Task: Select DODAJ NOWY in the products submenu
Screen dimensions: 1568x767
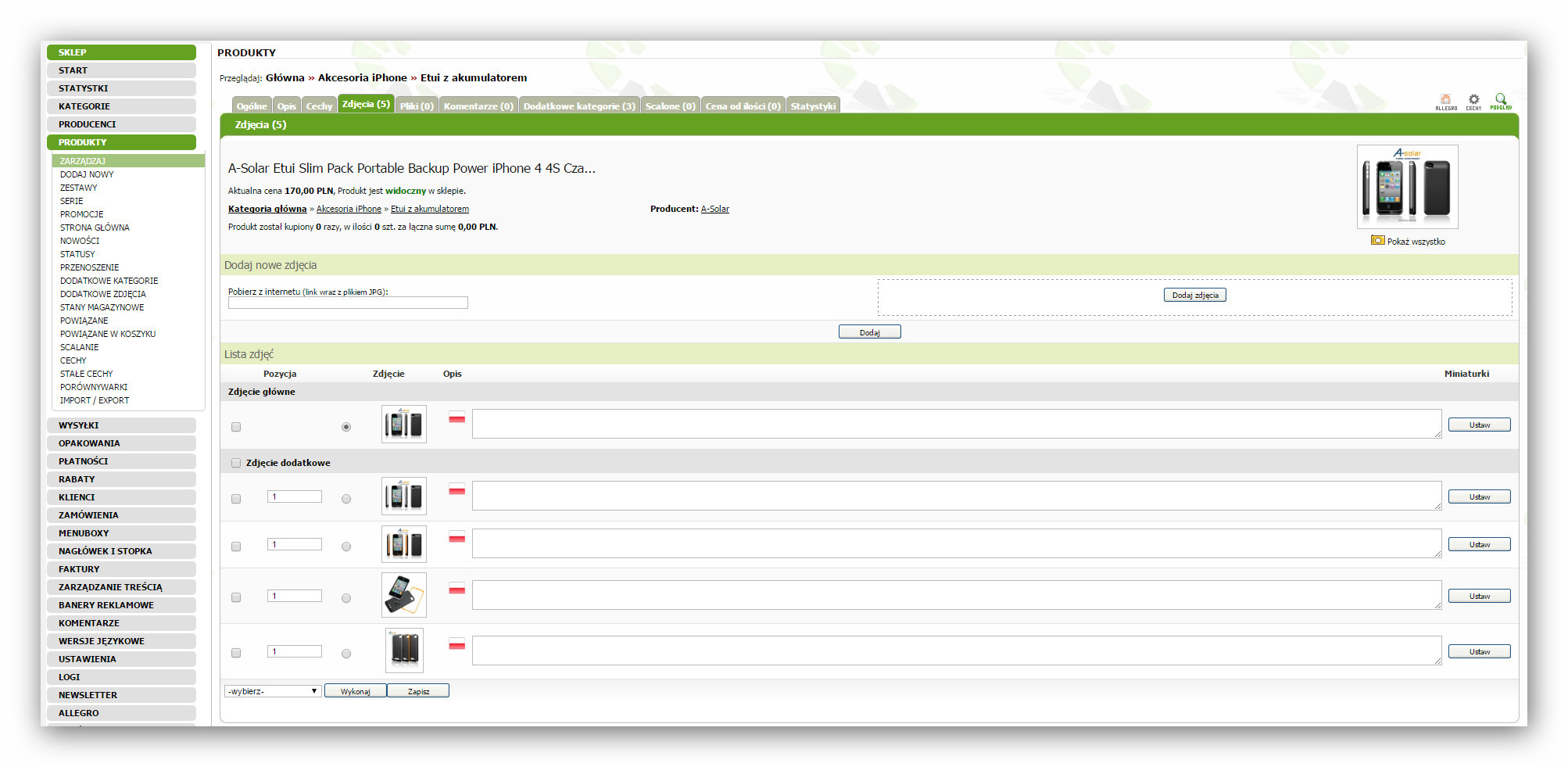Action: point(87,174)
